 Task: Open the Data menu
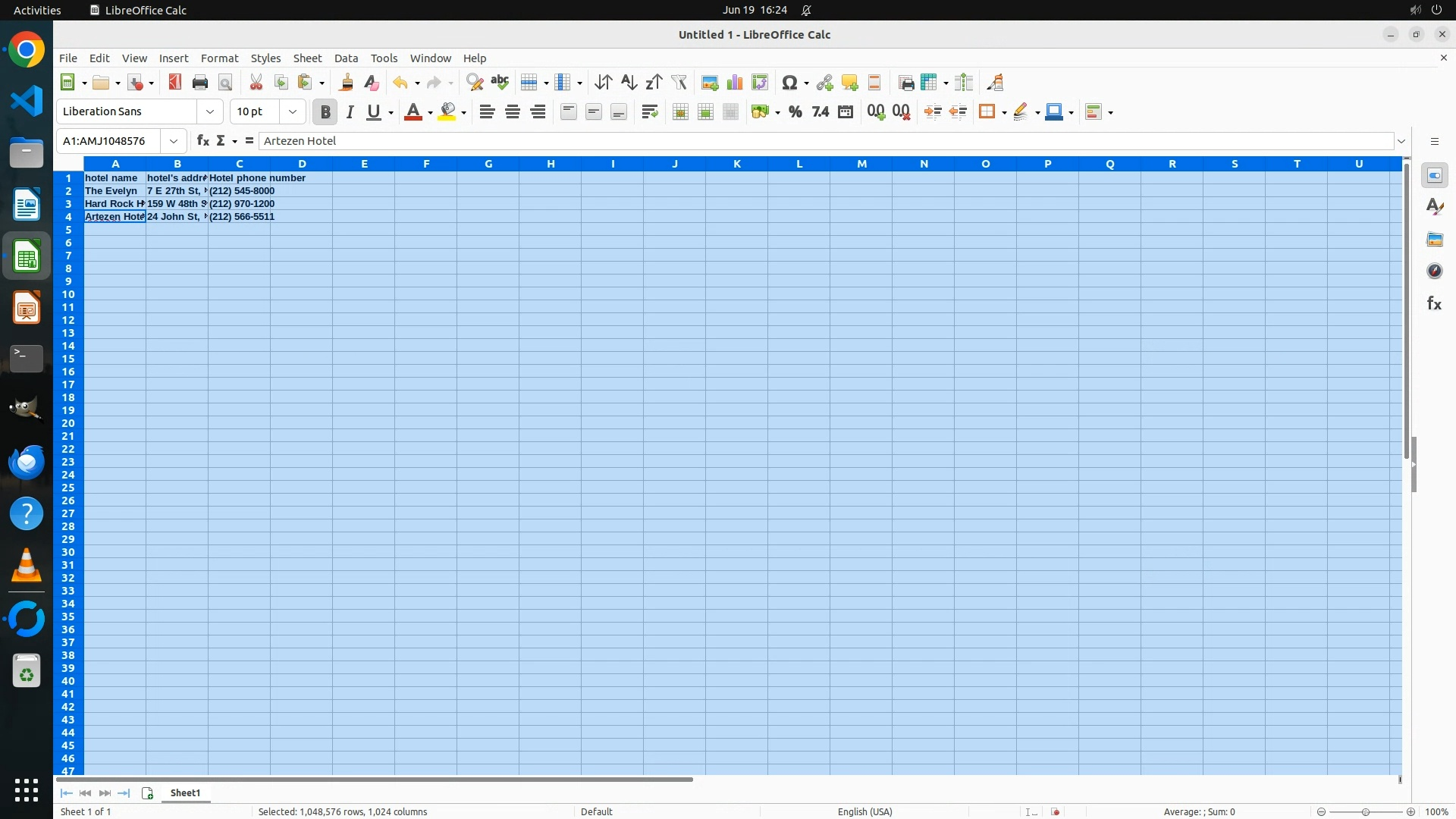pyautogui.click(x=346, y=58)
